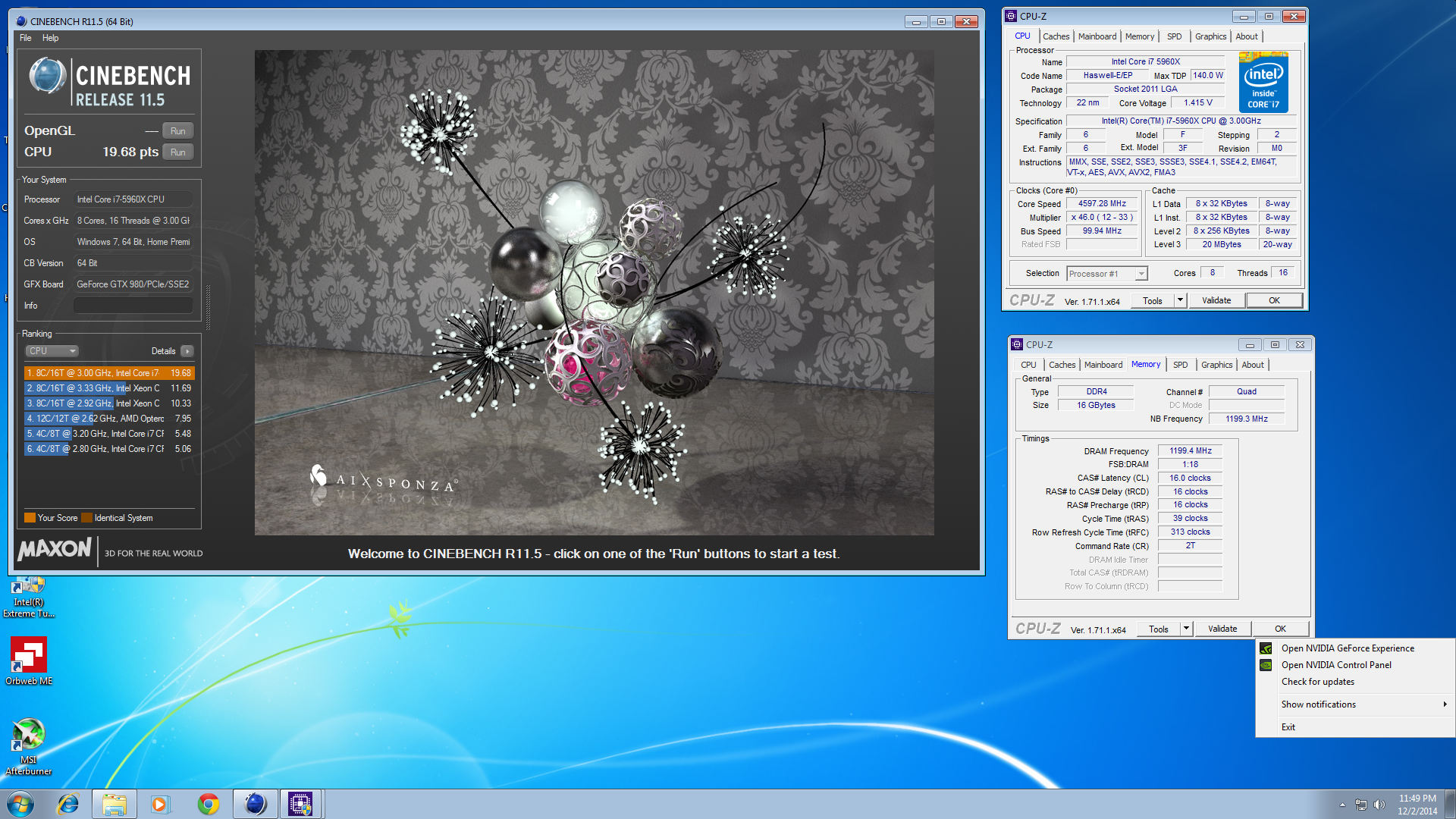Viewport: 1456px width, 819px height.
Task: Launch Internet Explorer from taskbar
Action: tap(68, 804)
